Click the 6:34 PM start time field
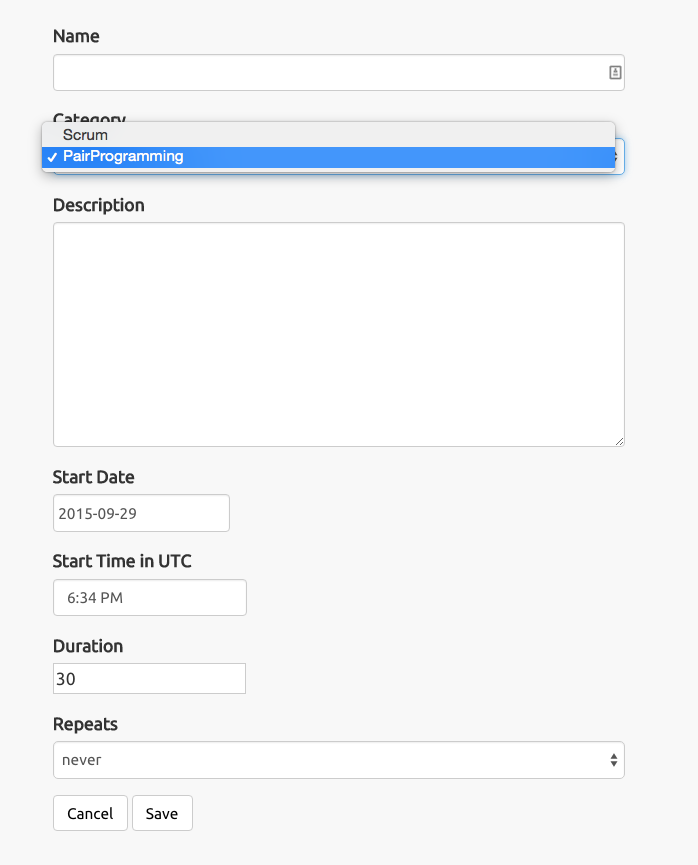Viewport: 698px width, 865px height. (x=149, y=598)
